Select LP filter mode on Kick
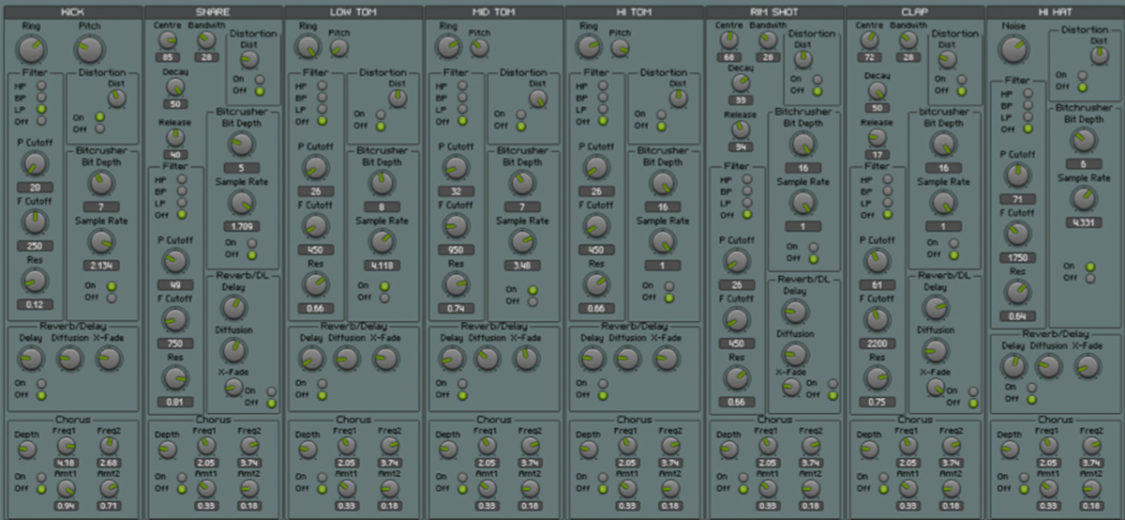The image size is (1125, 520). 41,109
